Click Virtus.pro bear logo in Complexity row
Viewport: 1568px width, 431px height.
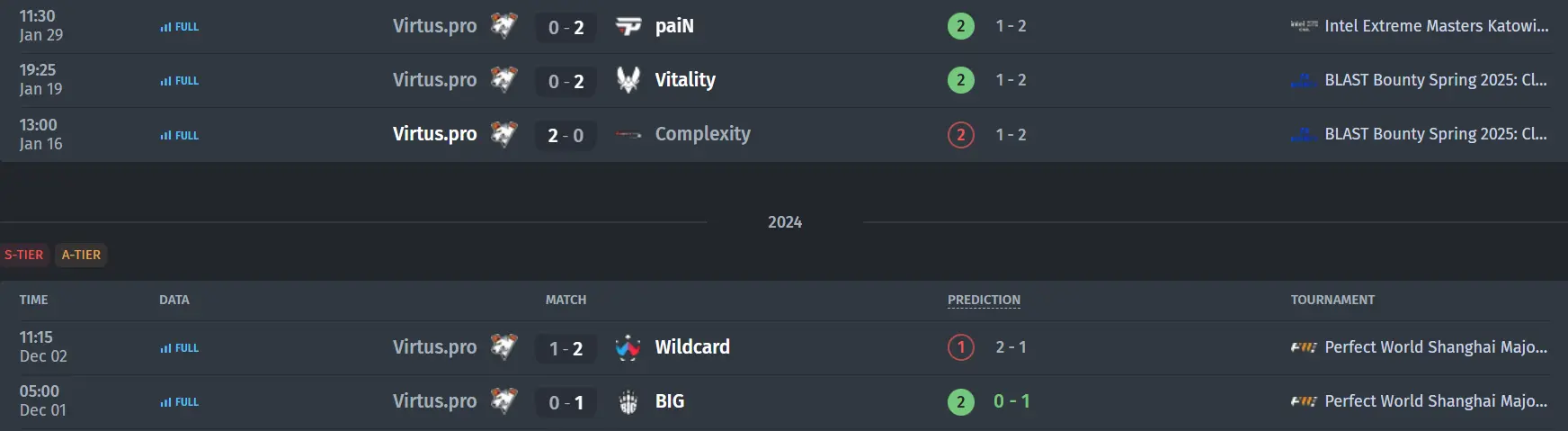pyautogui.click(x=503, y=134)
